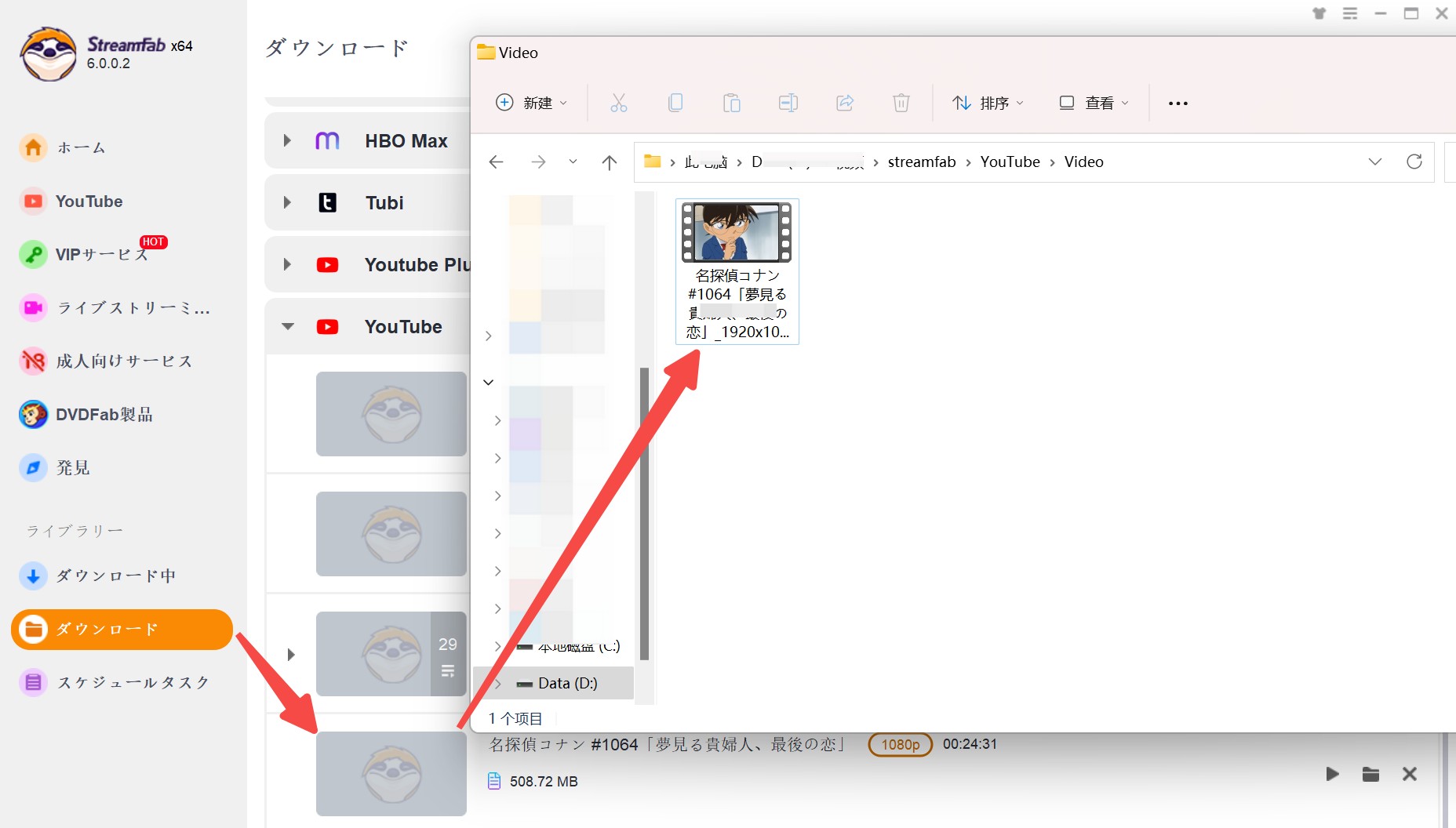1456x828 pixels.
Task: Click the YouTube group red icon
Action: point(327,327)
